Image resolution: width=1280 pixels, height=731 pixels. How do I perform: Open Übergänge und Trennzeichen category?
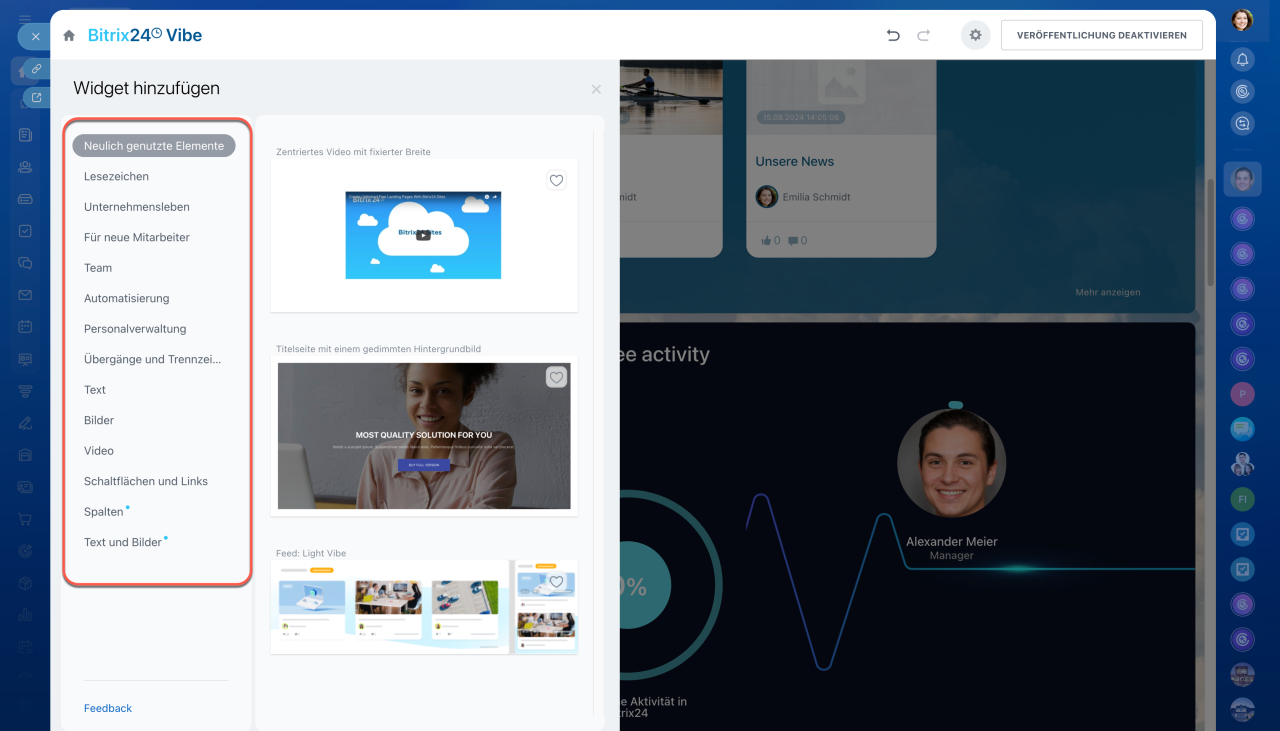(153, 359)
